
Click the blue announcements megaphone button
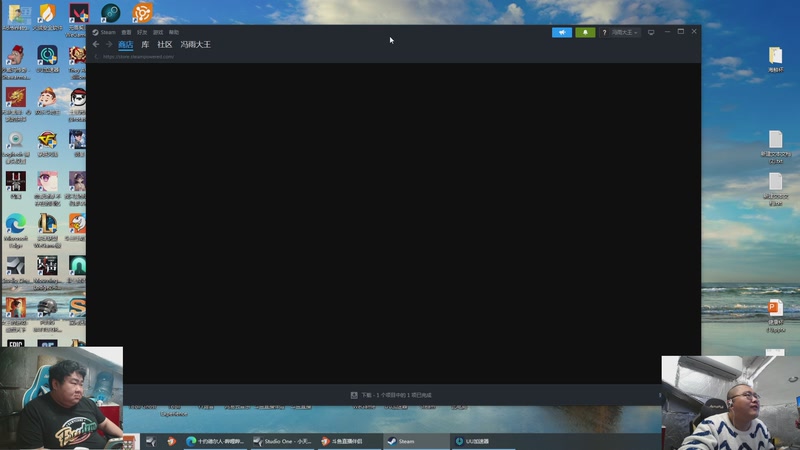click(562, 32)
